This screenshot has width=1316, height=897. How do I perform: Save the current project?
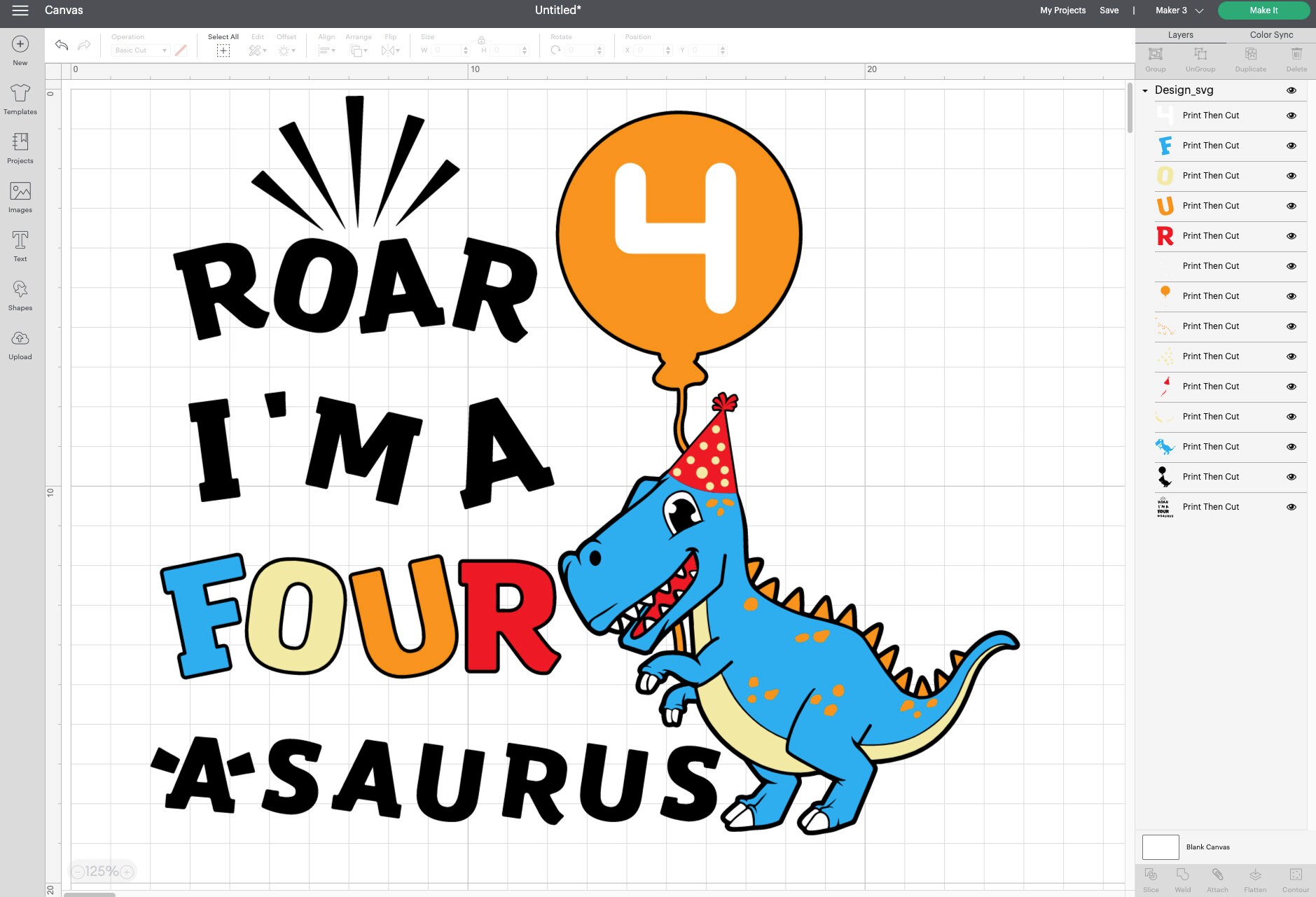coord(1109,10)
